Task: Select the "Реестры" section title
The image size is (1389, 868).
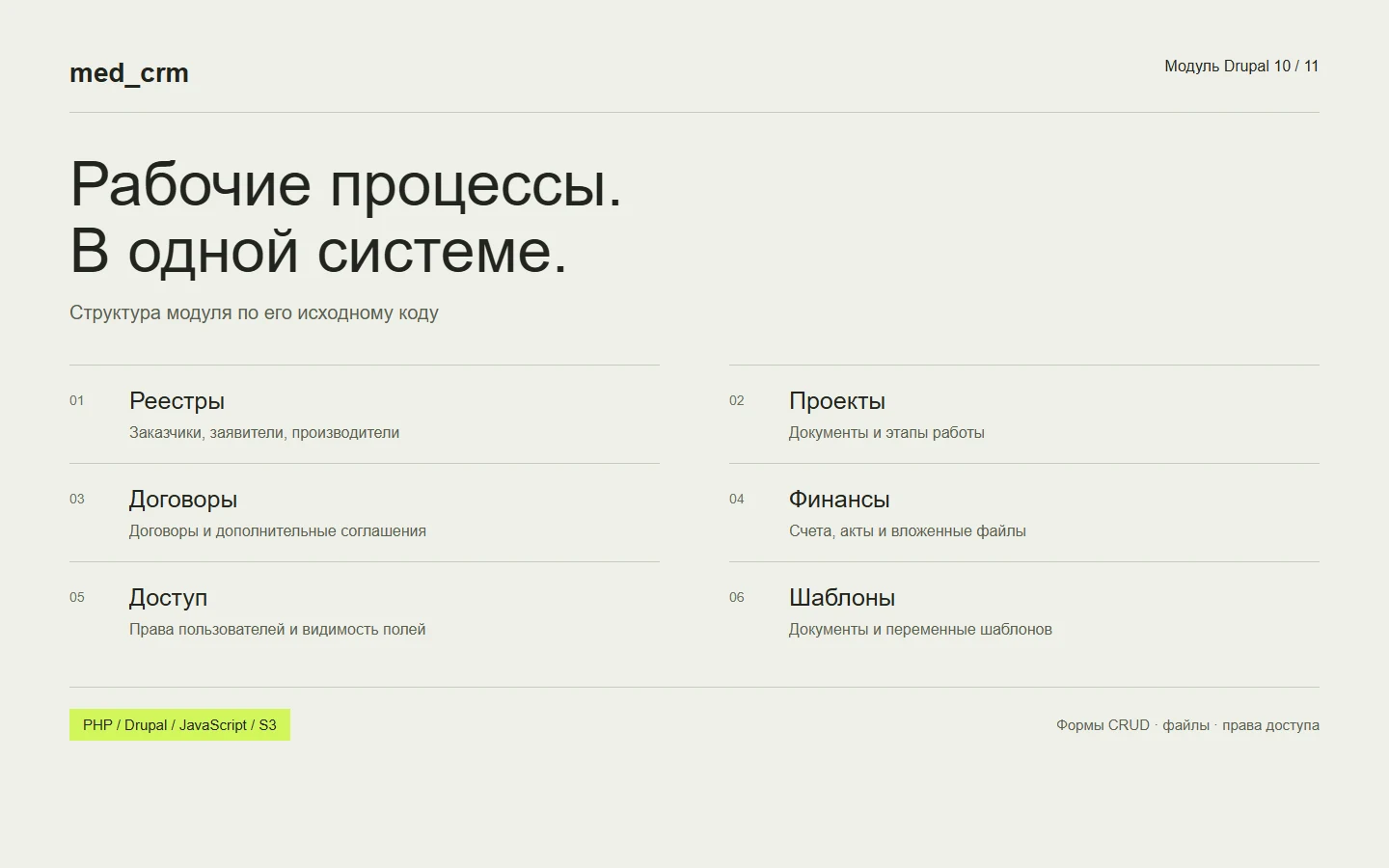Action: [x=177, y=401]
